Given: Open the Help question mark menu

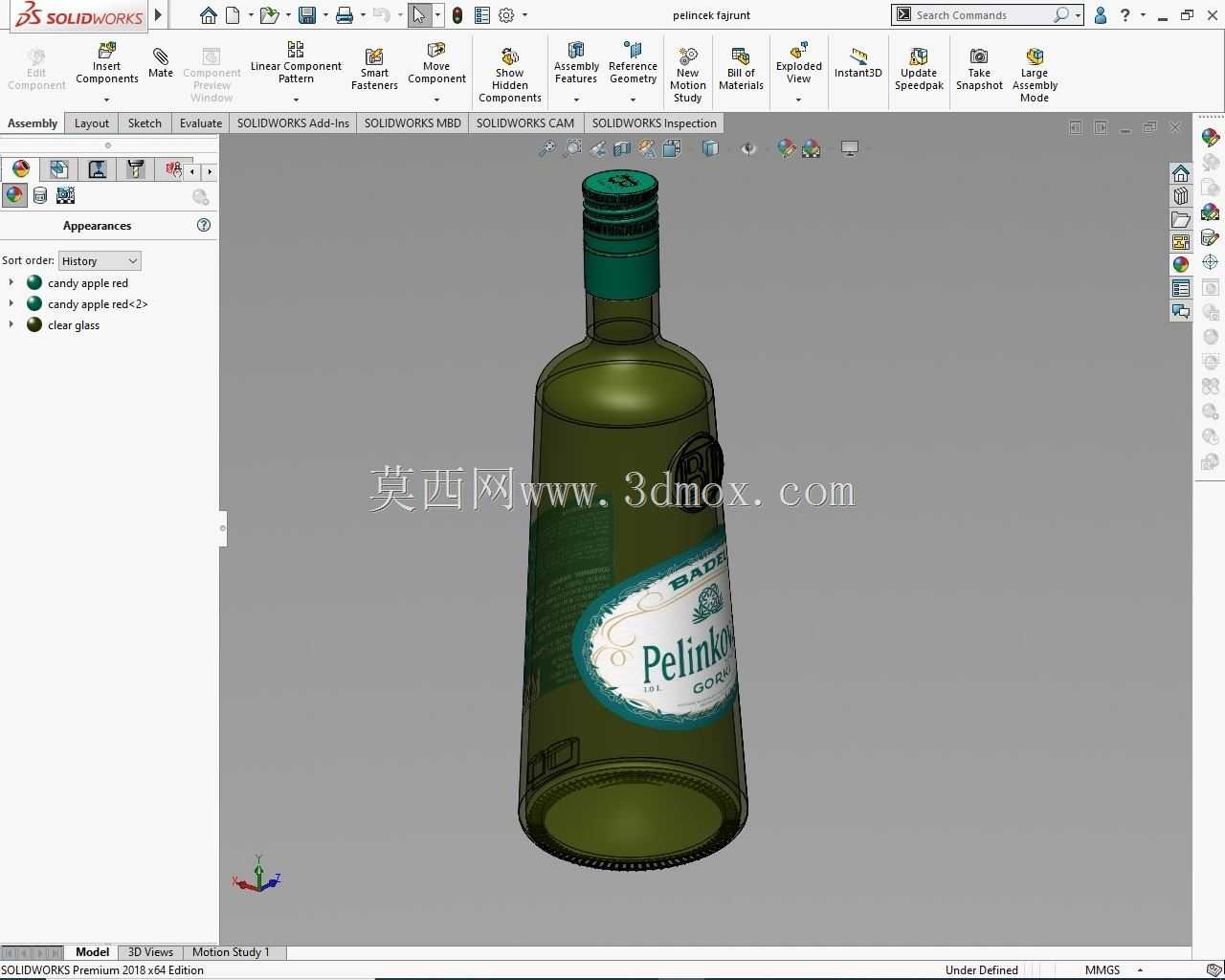Looking at the screenshot, I should coord(1125,15).
